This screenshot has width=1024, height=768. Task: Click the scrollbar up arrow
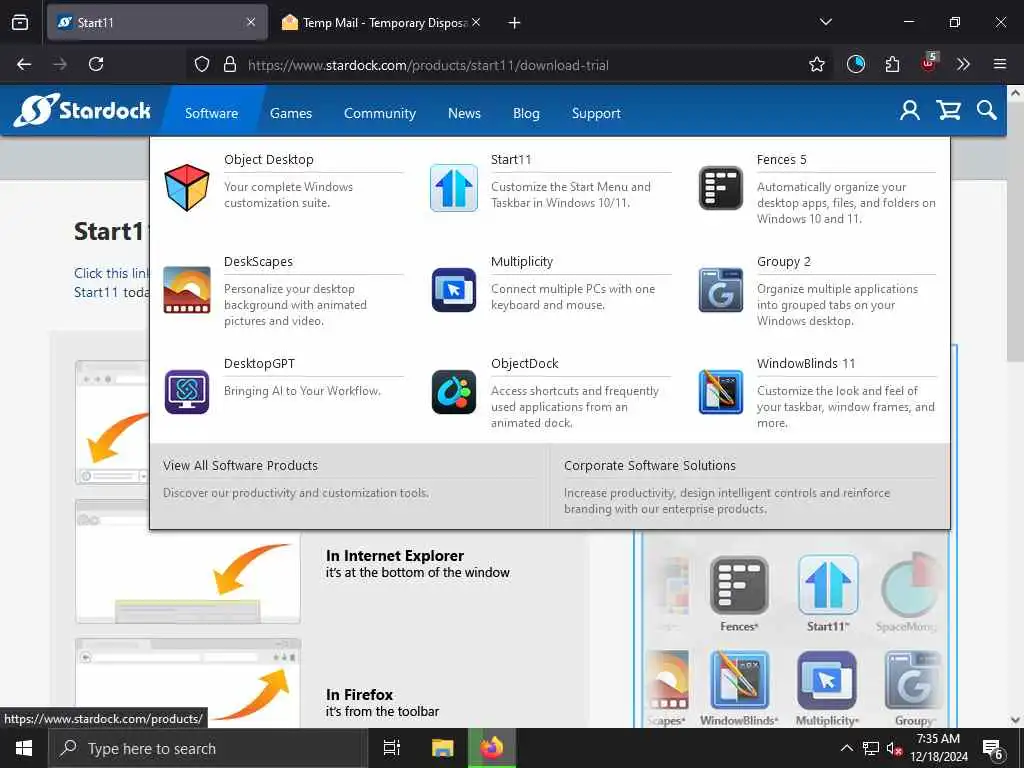pyautogui.click(x=1016, y=93)
